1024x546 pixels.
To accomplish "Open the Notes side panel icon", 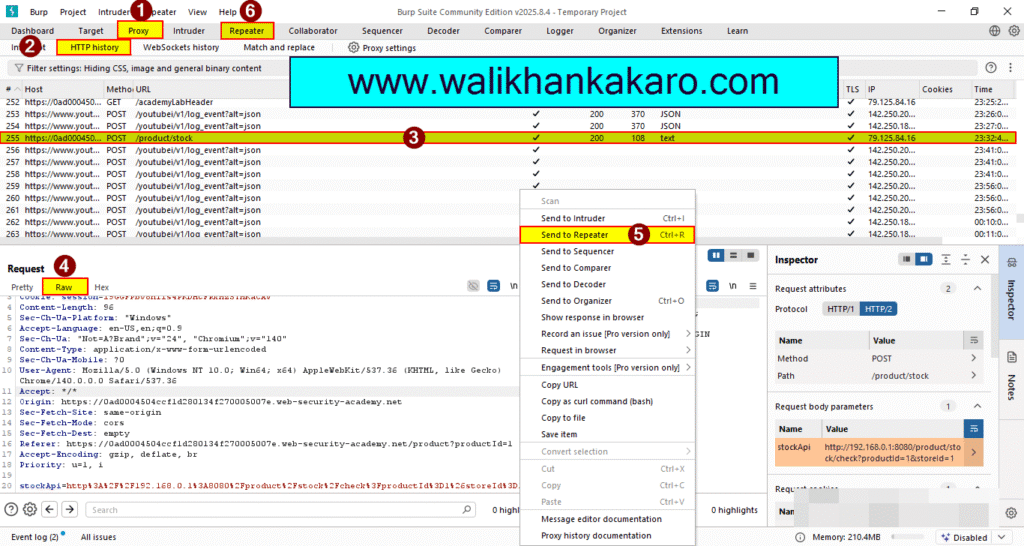I will pos(1011,369).
